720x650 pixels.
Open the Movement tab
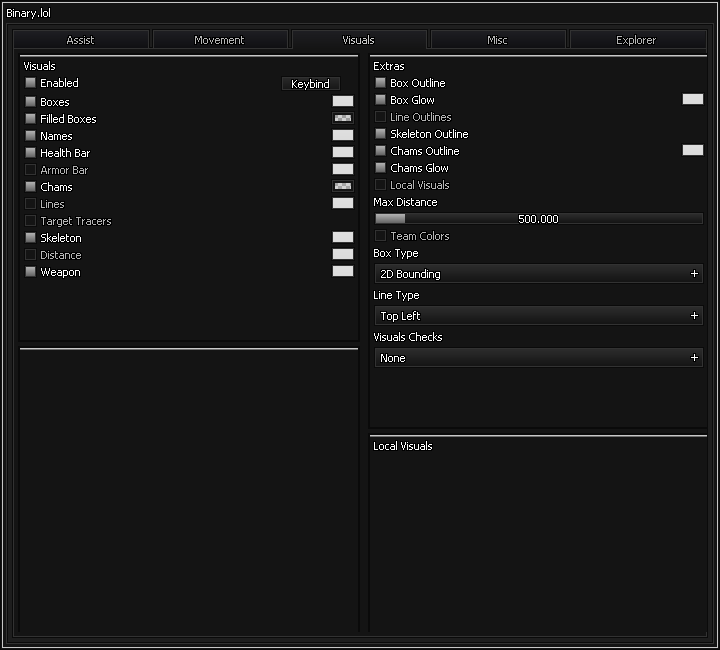219,40
